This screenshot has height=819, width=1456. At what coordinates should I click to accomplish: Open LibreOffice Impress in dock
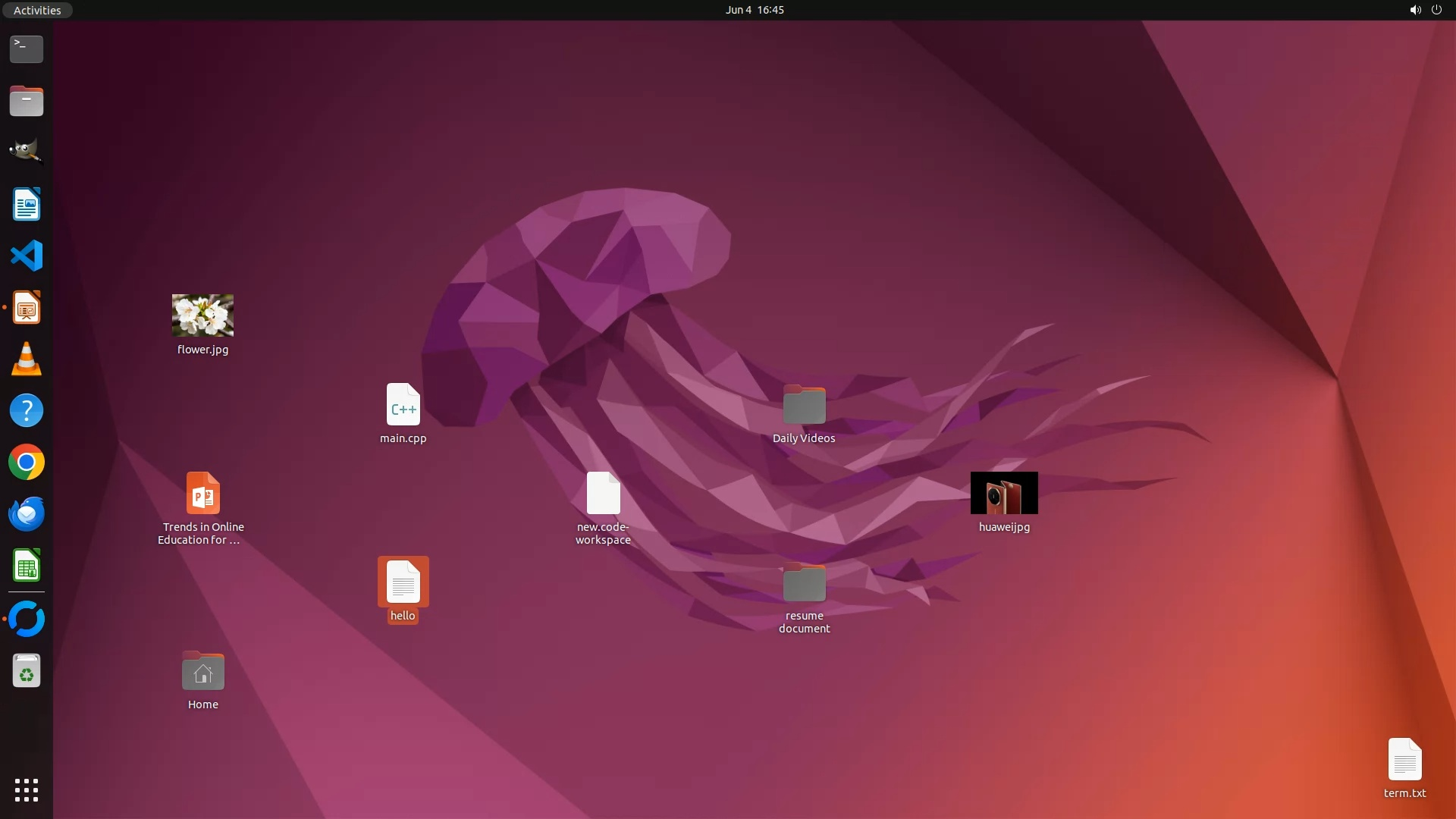(27, 307)
